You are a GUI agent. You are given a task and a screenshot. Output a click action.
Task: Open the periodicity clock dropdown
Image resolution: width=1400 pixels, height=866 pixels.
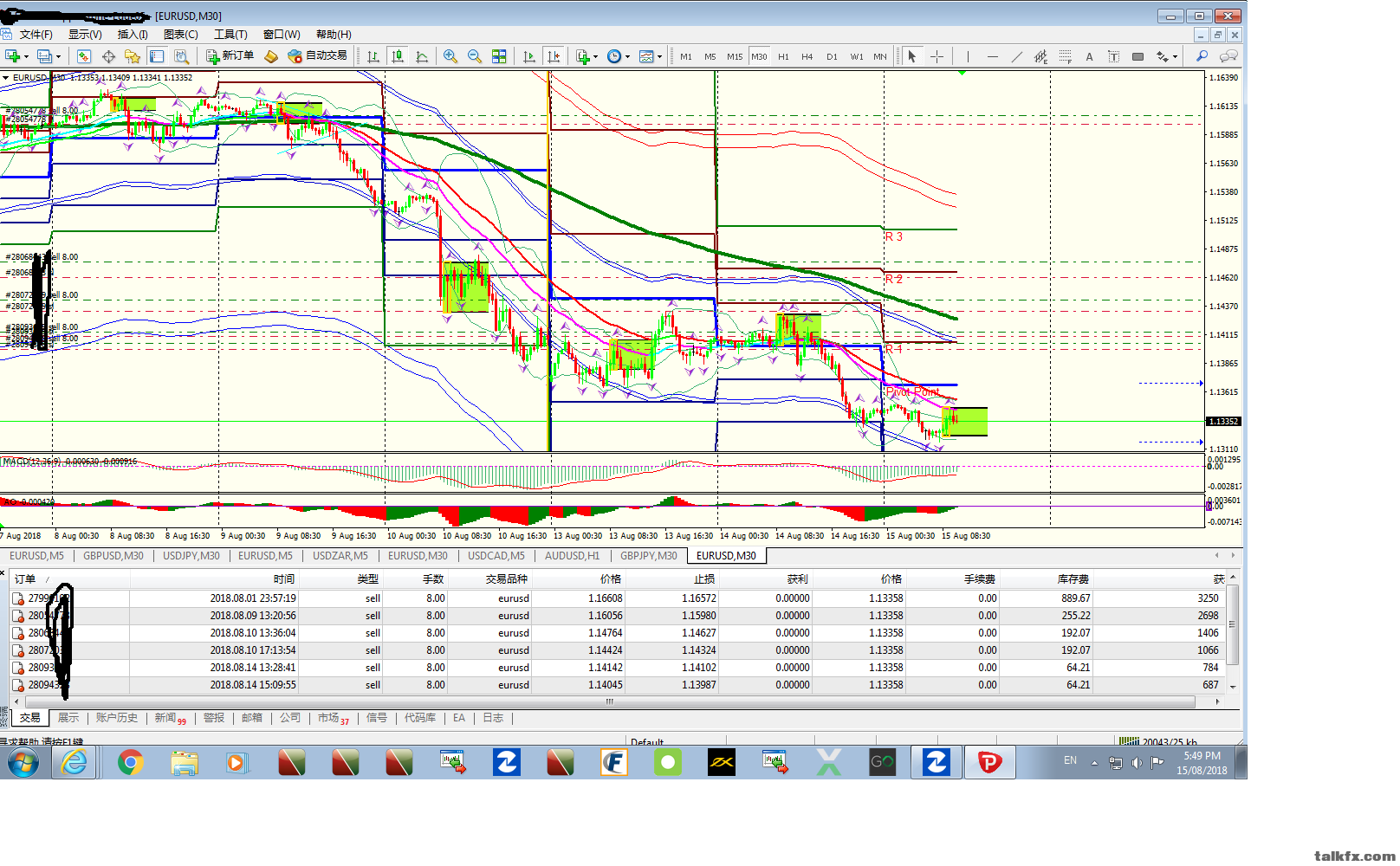click(618, 56)
